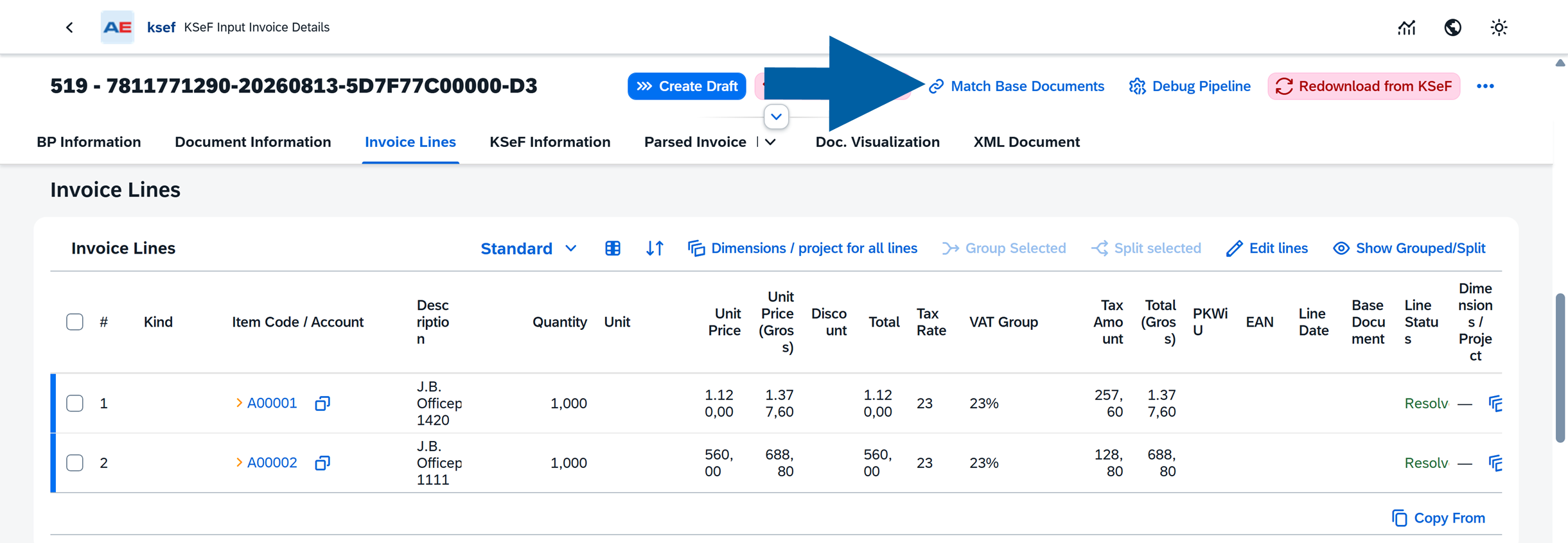Click the description cell J.B. Officep 1111
This screenshot has width=1568, height=543.
(439, 463)
